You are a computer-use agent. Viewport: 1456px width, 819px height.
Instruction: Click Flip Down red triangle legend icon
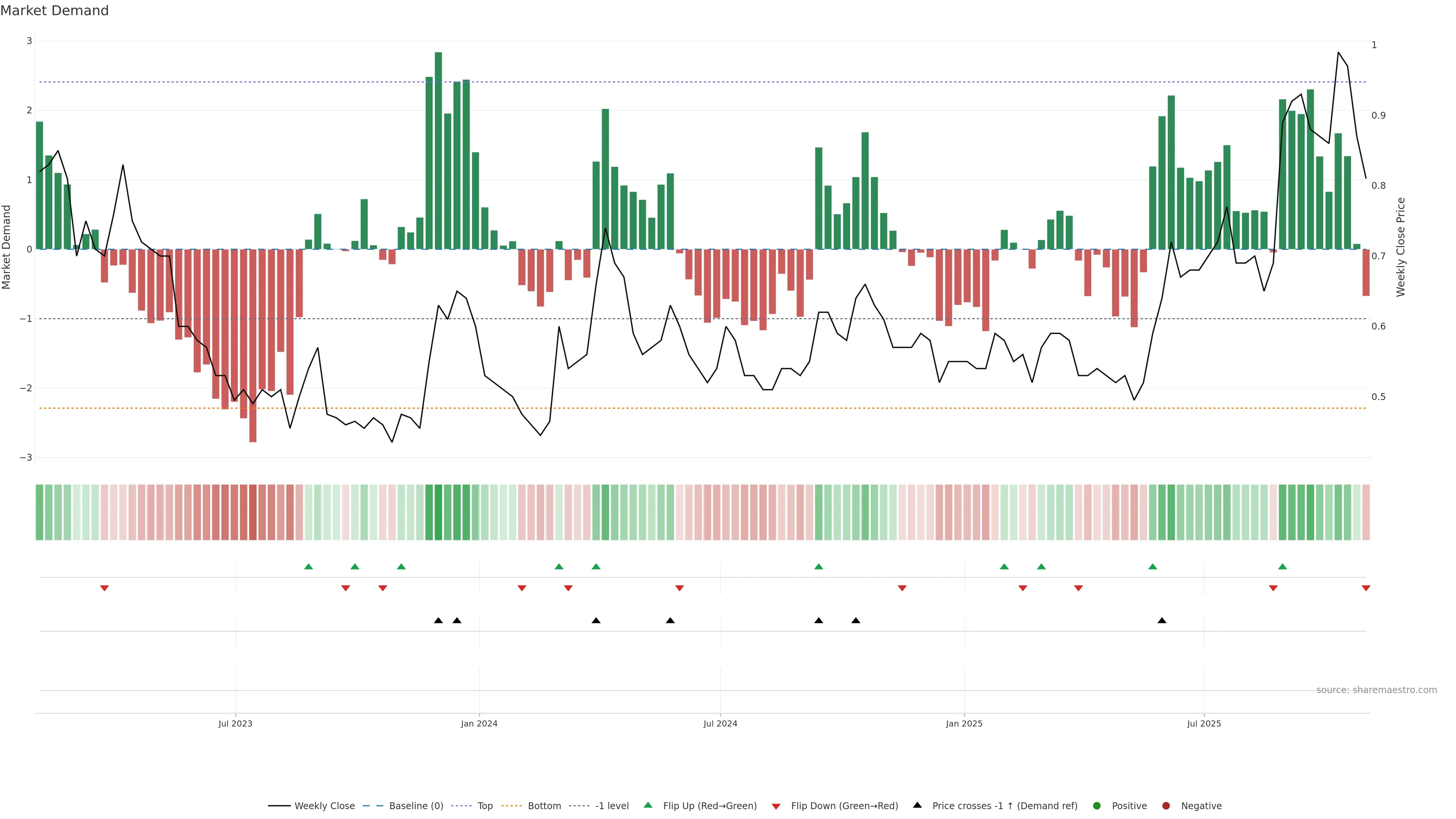(x=776, y=806)
